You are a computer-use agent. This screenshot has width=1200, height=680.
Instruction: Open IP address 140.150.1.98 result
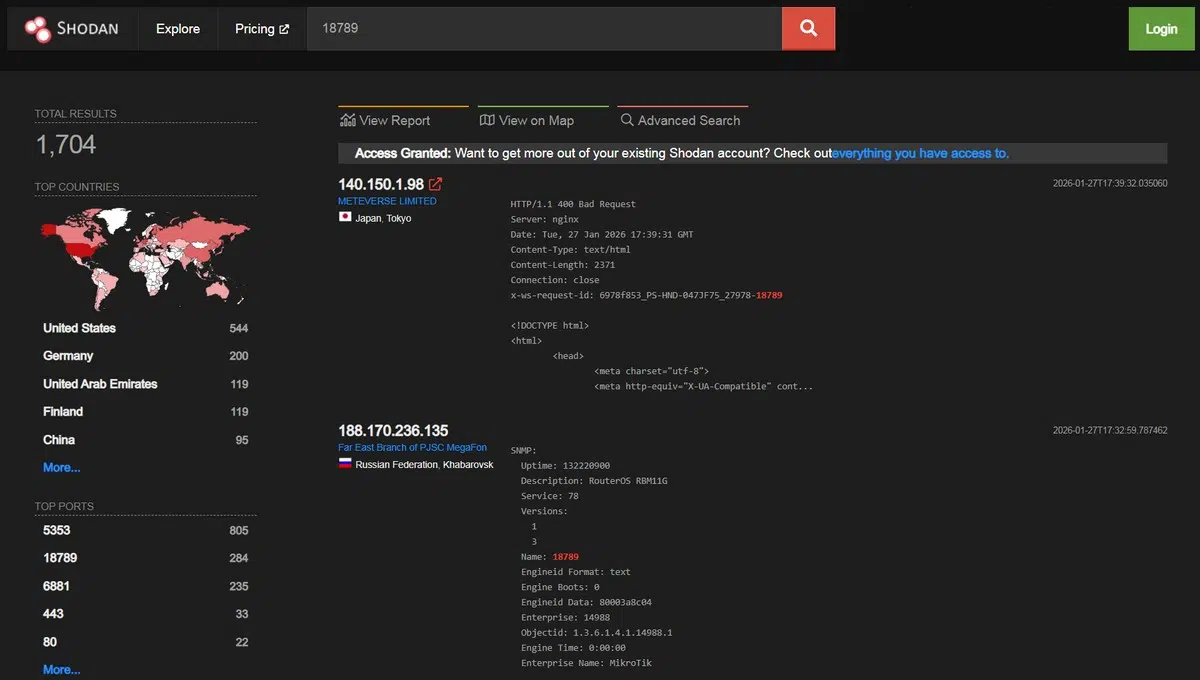tap(381, 184)
